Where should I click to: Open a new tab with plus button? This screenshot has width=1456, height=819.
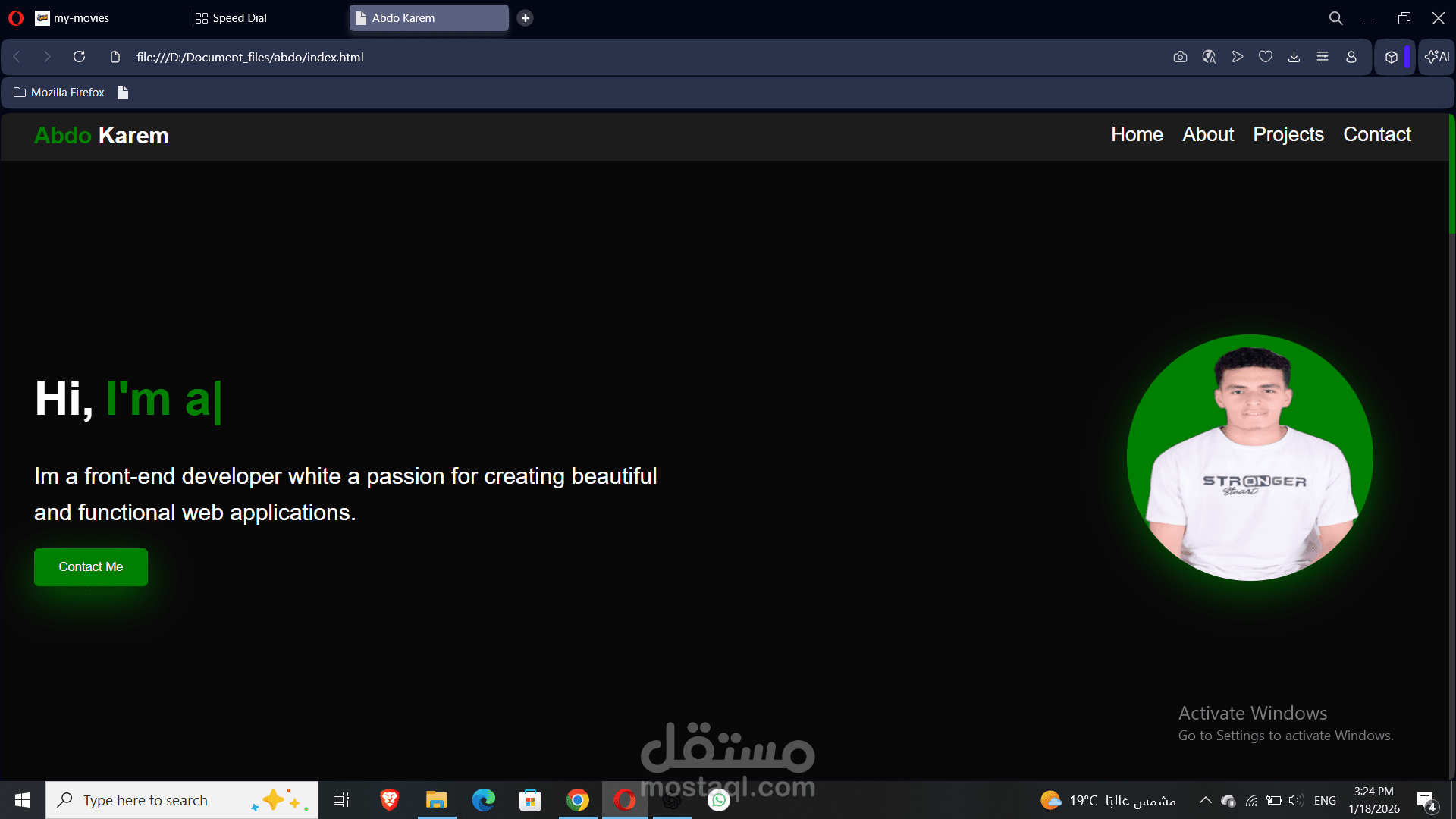click(525, 18)
